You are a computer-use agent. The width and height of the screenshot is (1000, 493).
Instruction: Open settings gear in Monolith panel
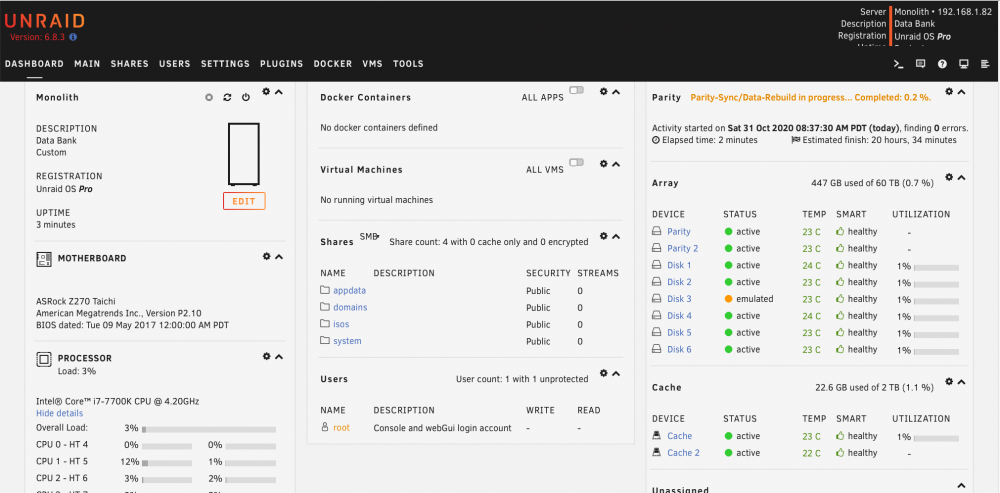(266, 92)
